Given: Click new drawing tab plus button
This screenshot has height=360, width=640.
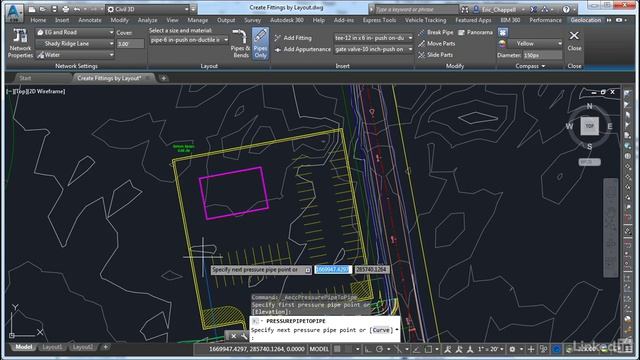Looking at the screenshot, I should point(163,78).
